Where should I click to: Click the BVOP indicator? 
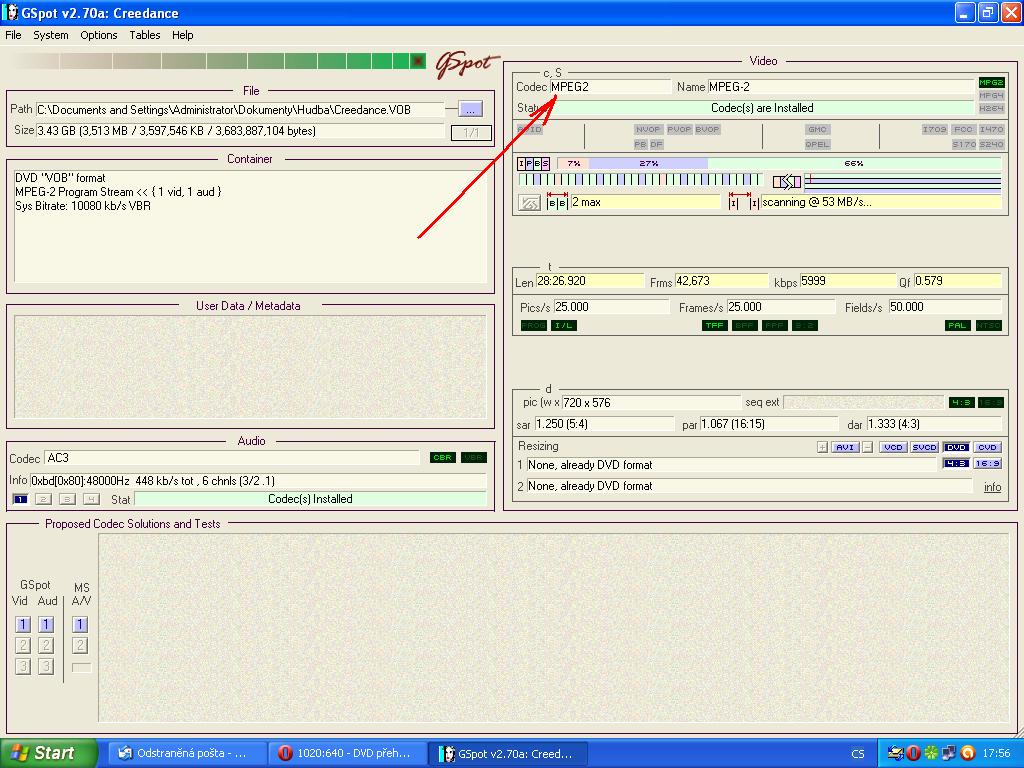point(707,129)
